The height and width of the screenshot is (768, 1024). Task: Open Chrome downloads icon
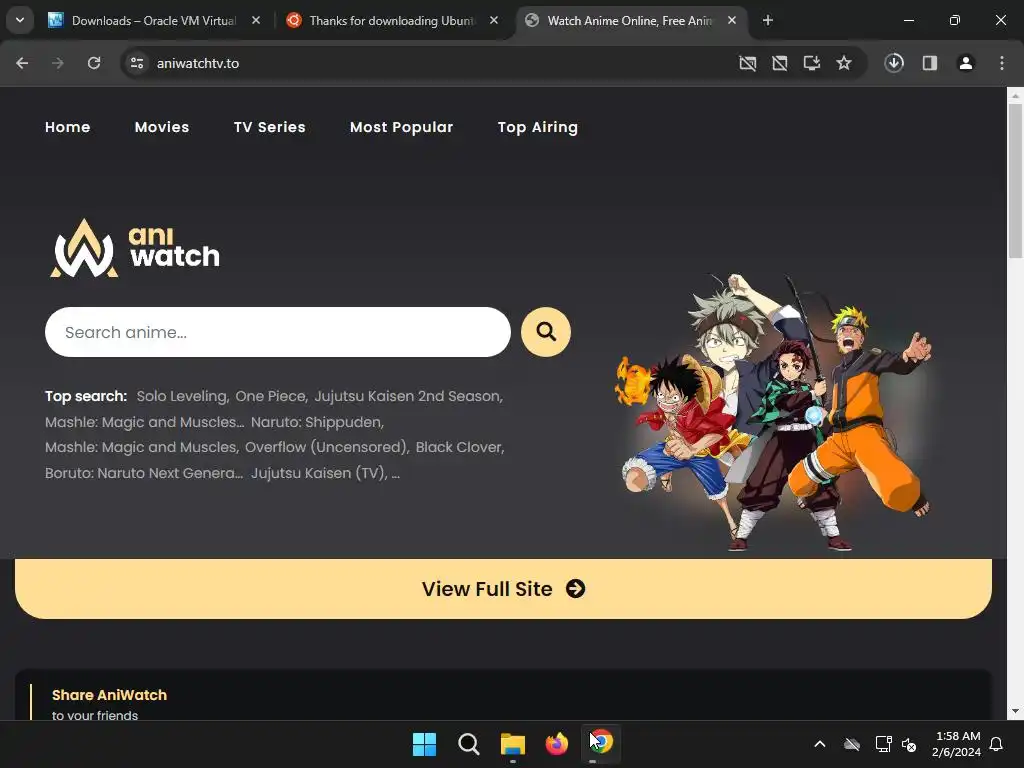click(x=894, y=63)
